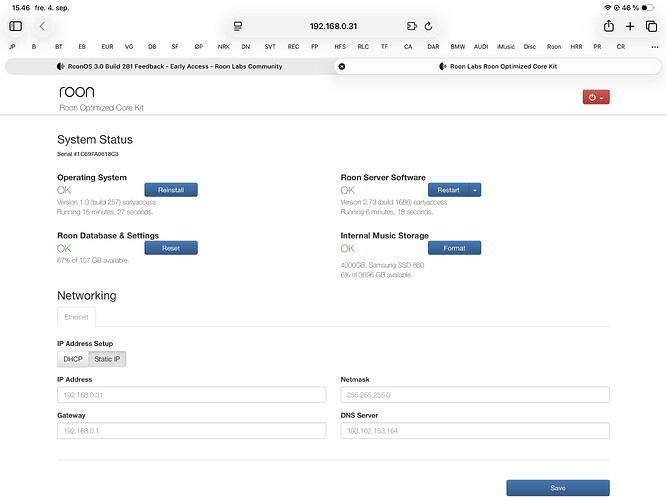Open the CR bookmark
666x500 pixels.
pyautogui.click(x=621, y=47)
